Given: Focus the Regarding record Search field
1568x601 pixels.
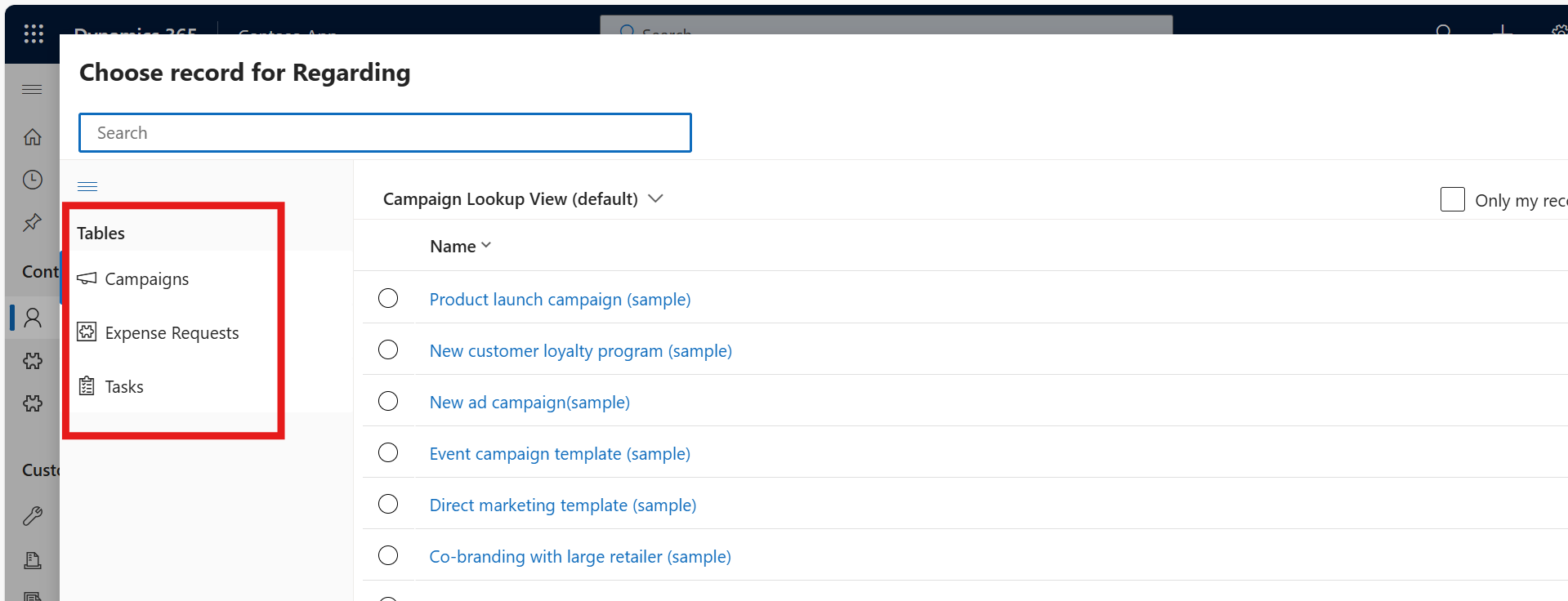Looking at the screenshot, I should [x=385, y=133].
